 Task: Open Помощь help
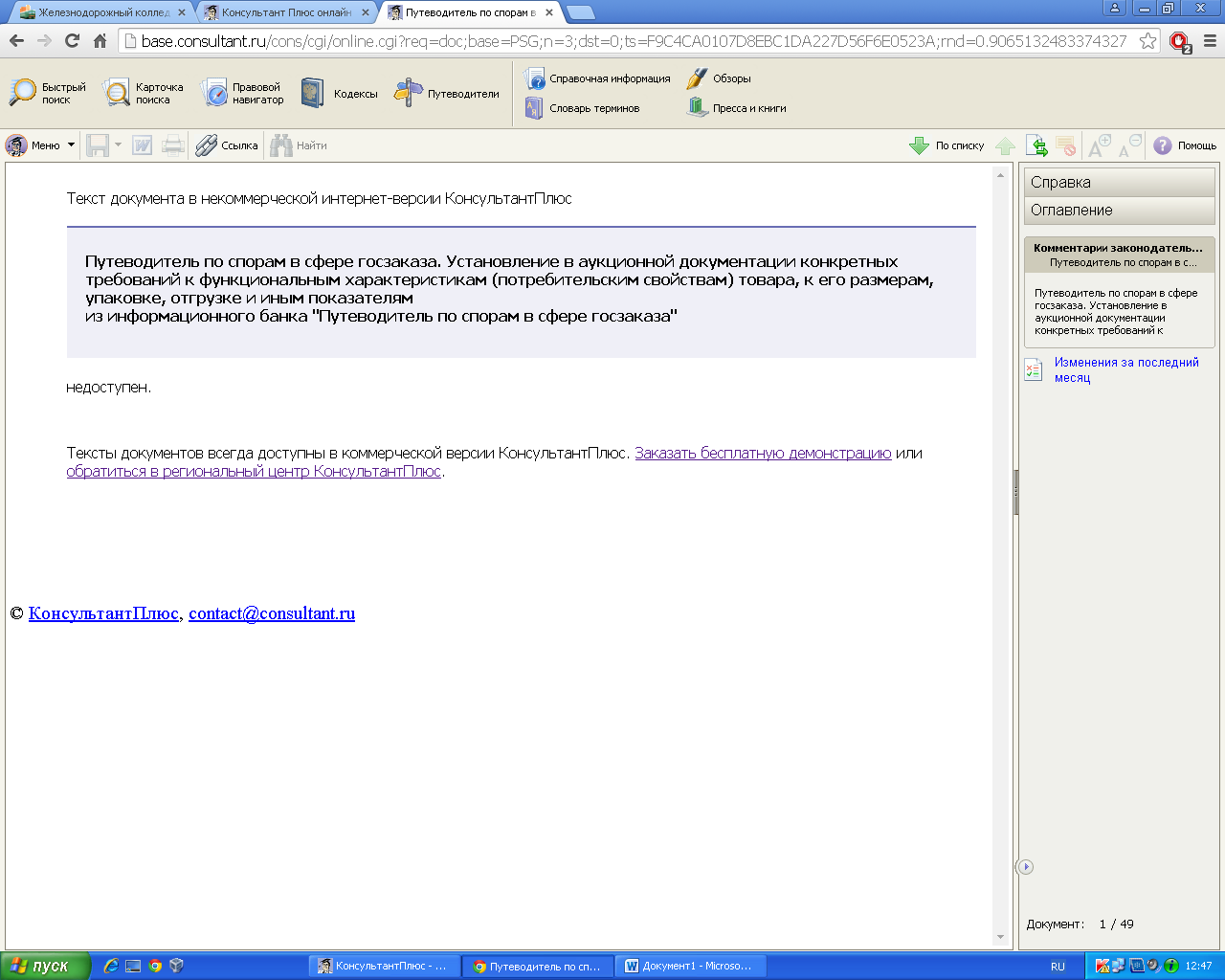pos(1185,145)
